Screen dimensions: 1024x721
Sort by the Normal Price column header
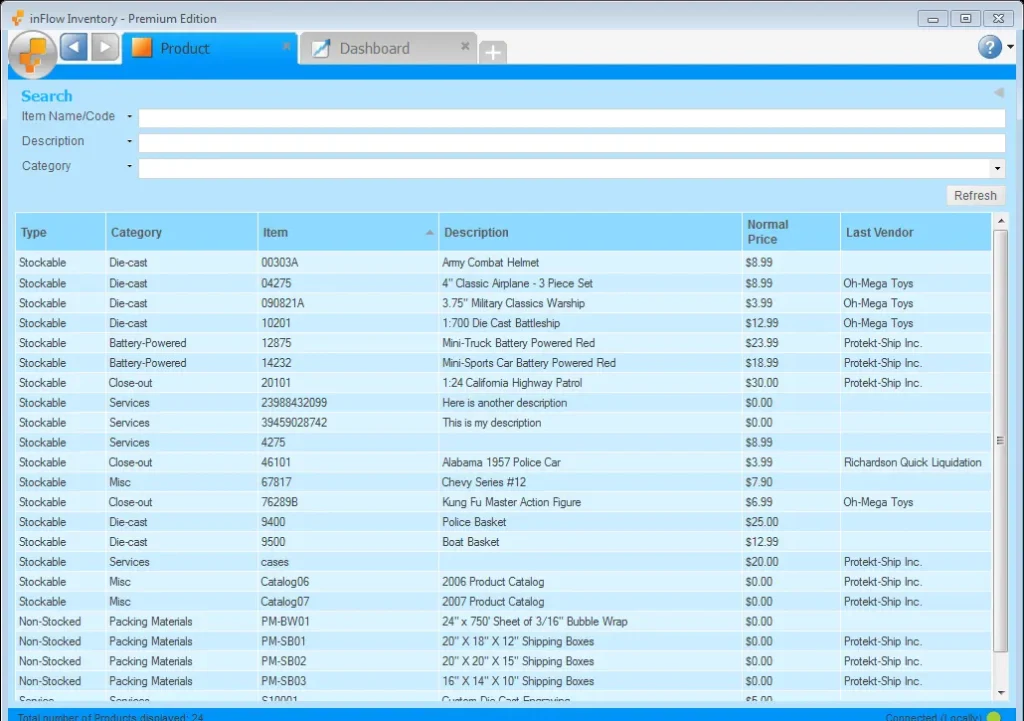point(791,232)
